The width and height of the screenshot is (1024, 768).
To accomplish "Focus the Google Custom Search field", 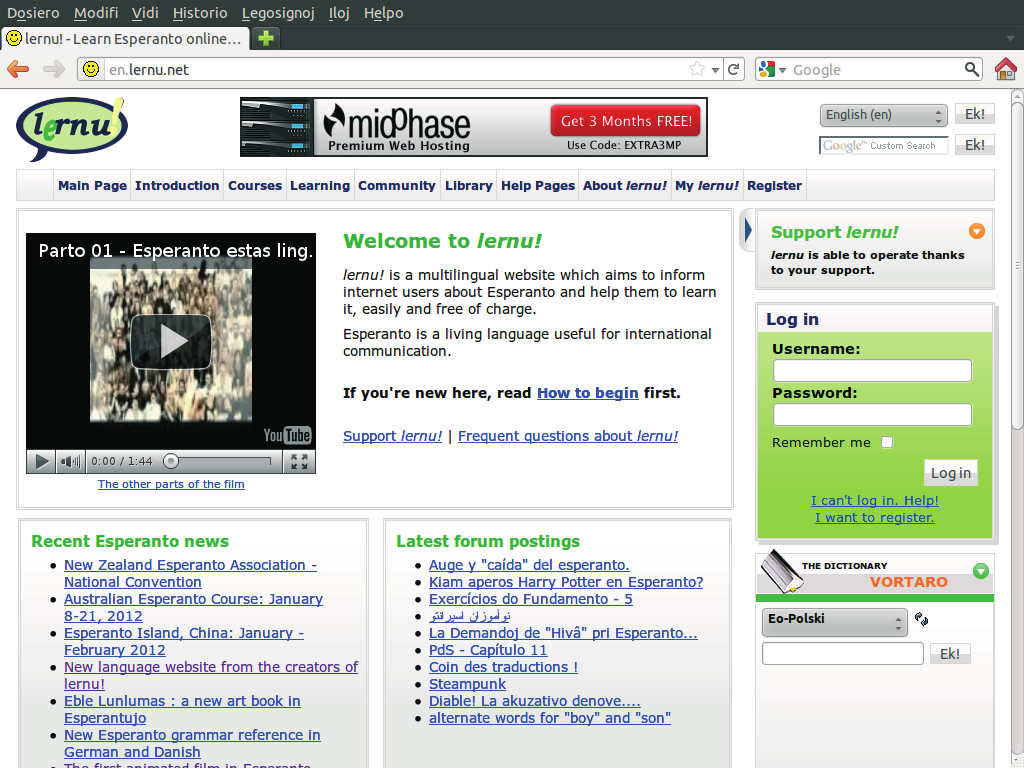I will coord(884,146).
